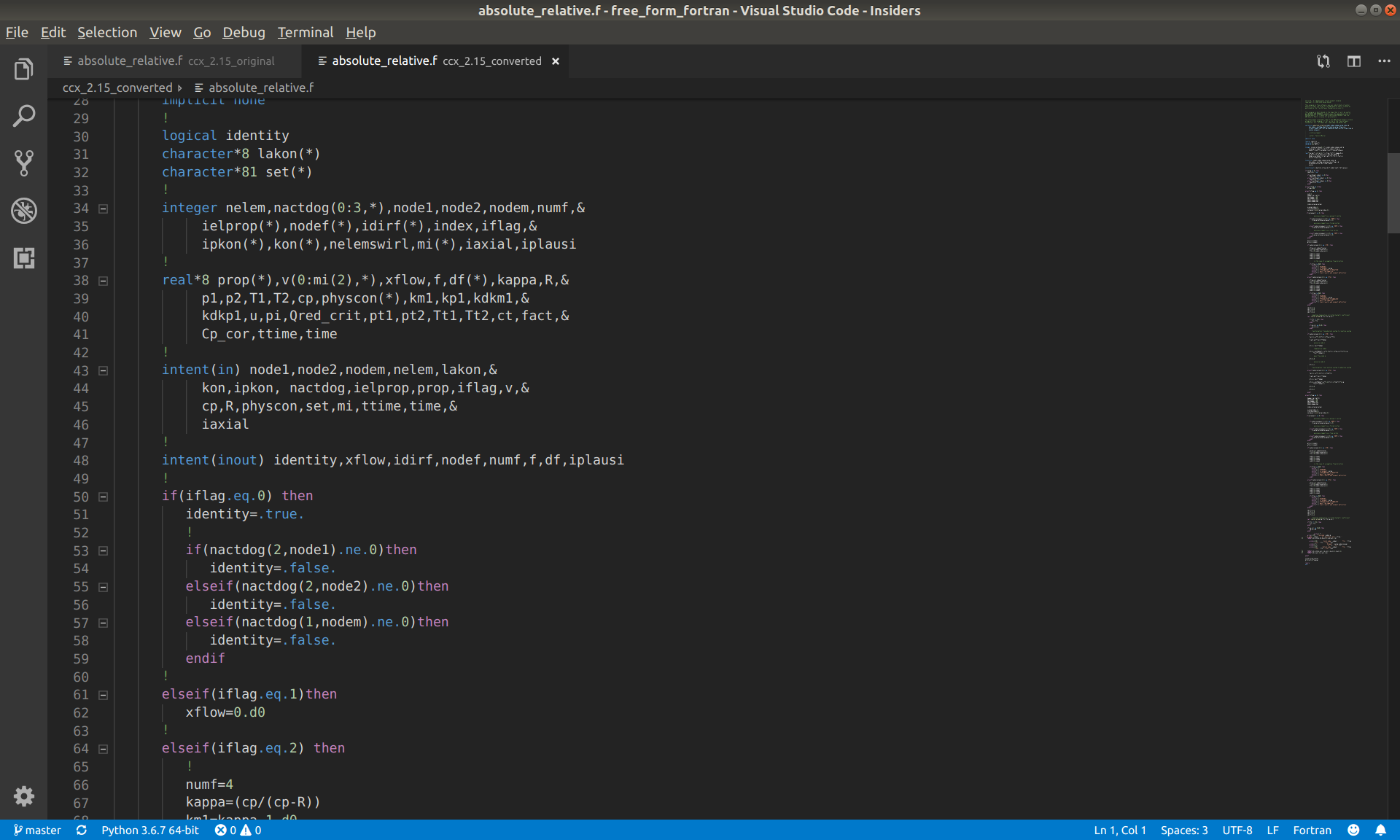Click 'Cp_cor,ttime,time' on line 41
The width and height of the screenshot is (1400, 840).
tap(270, 334)
